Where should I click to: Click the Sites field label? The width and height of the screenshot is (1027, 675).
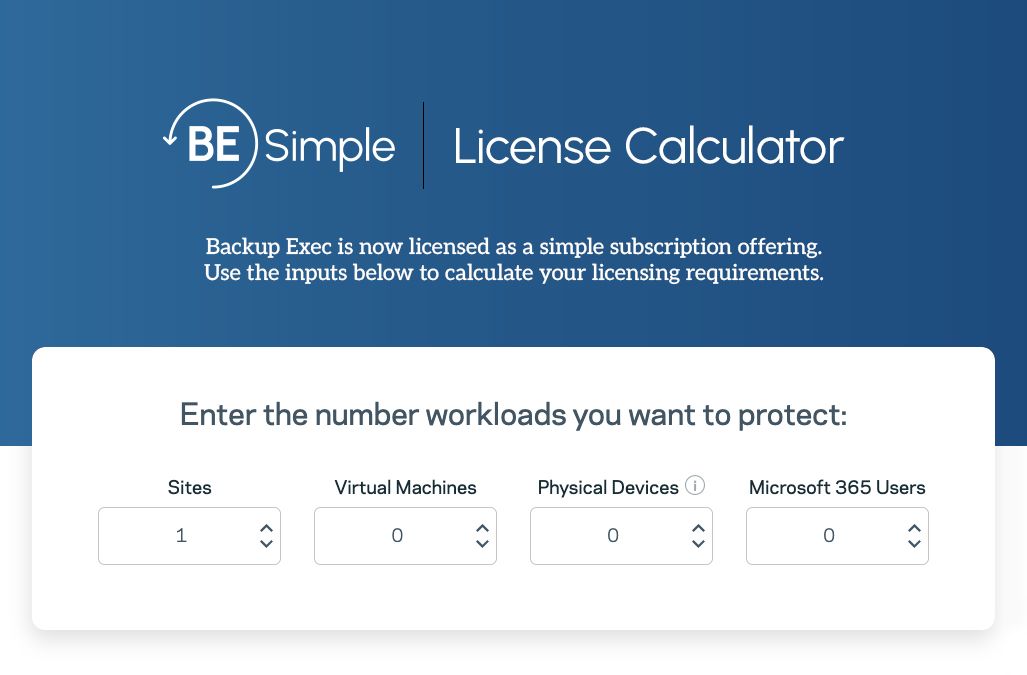click(190, 488)
